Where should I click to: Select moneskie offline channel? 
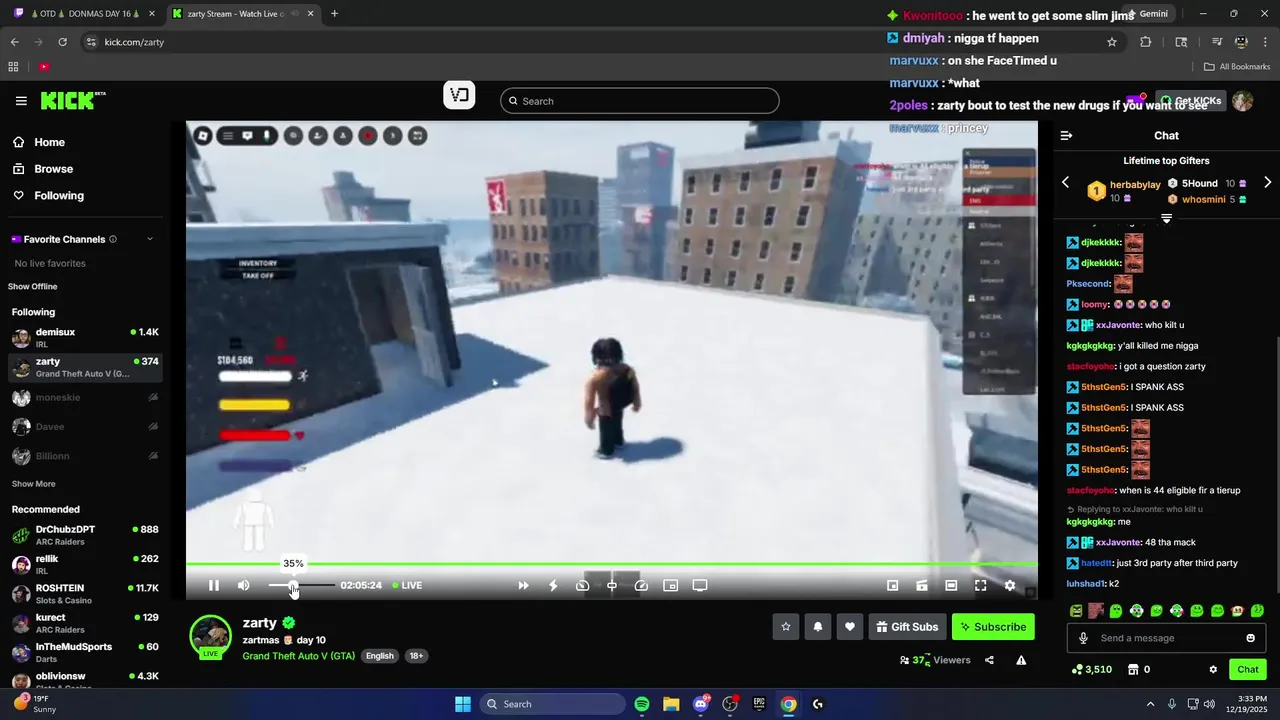[85, 397]
